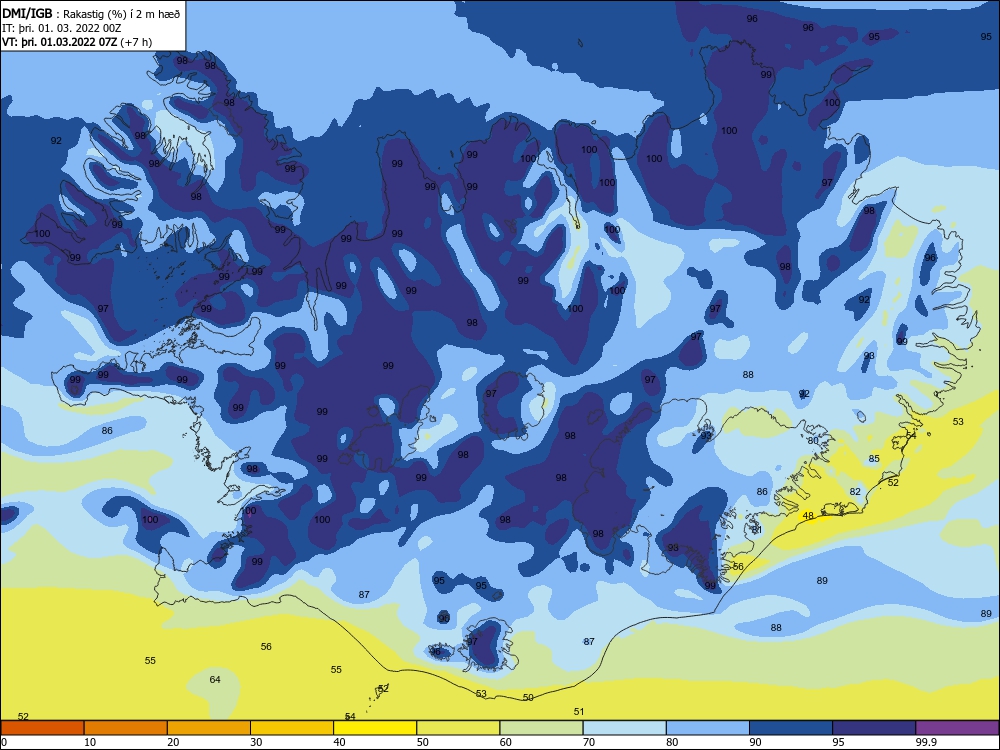Click the golden 30–40 legend swatch
The height and width of the screenshot is (750, 1000).
[x=292, y=728]
